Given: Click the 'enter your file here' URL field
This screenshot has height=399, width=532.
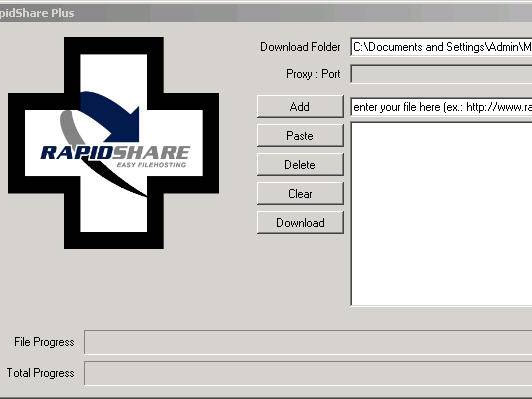Looking at the screenshot, I should (441, 107).
